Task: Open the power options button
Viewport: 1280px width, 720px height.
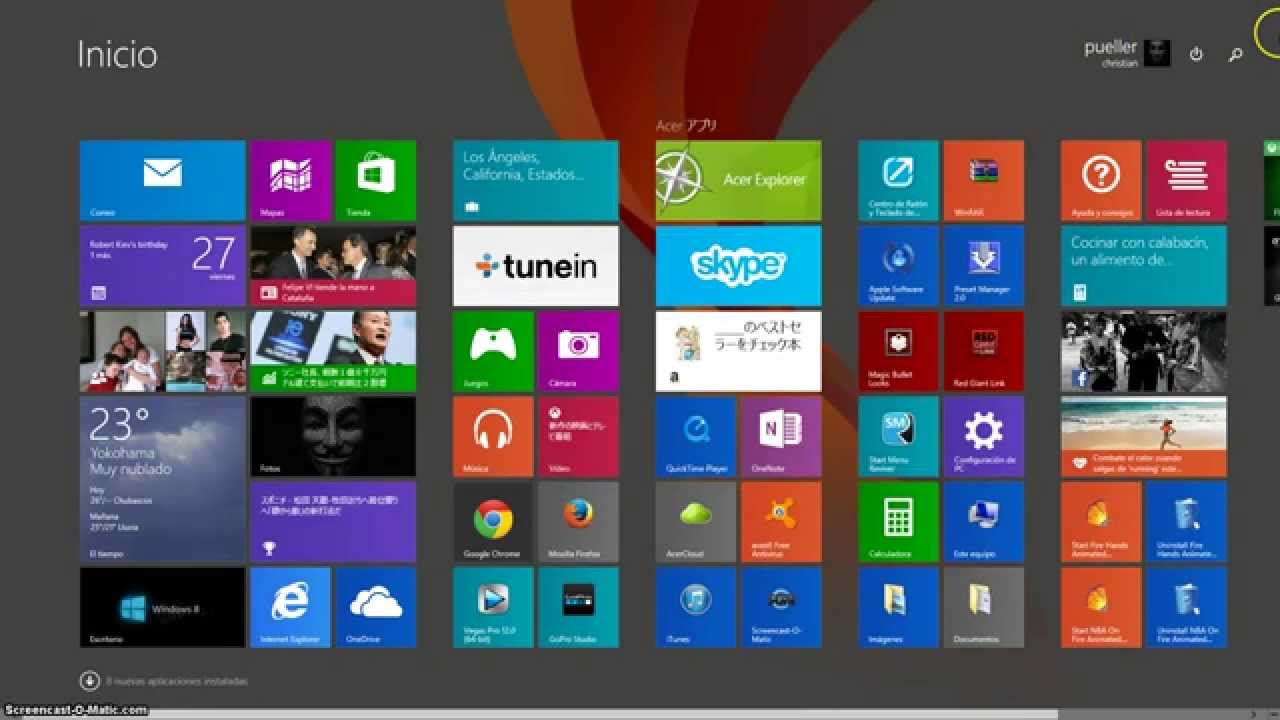Action: tap(1196, 54)
